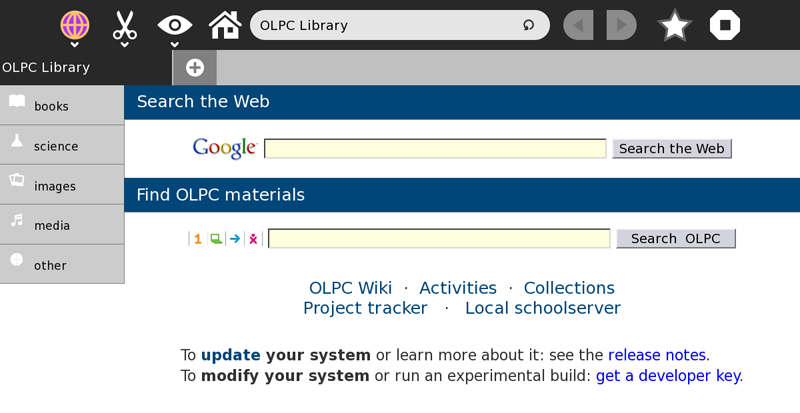Click the Search OLPC button

675,239
